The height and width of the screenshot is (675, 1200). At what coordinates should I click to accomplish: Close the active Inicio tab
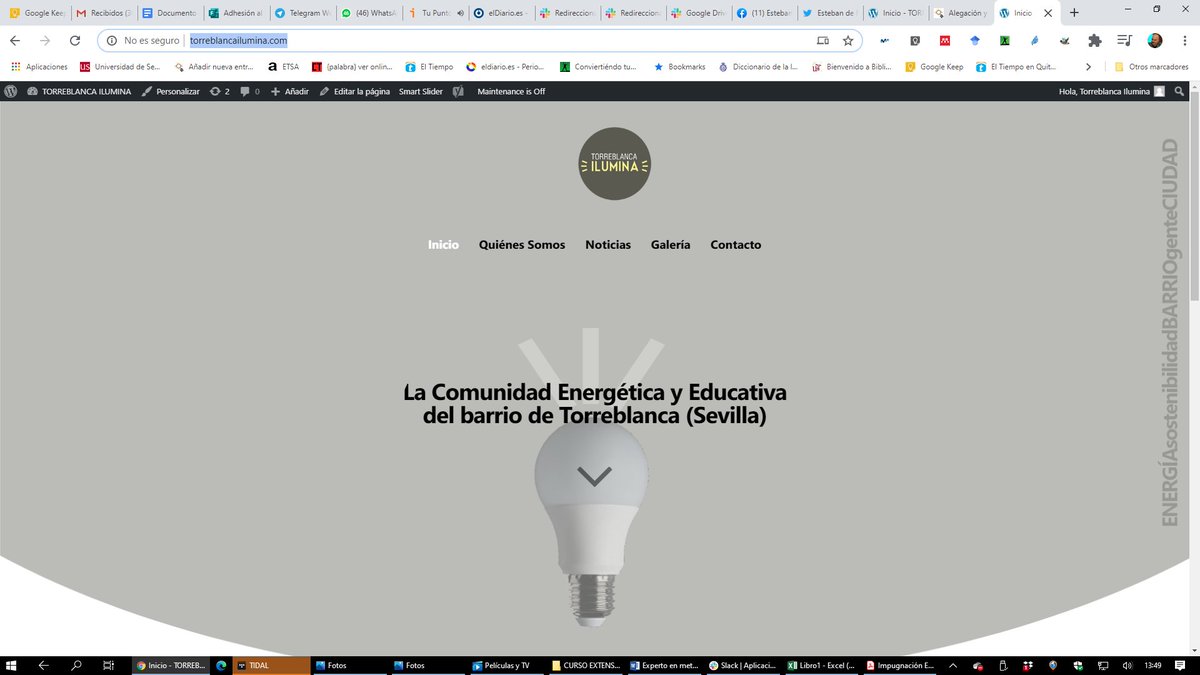tap(1049, 13)
